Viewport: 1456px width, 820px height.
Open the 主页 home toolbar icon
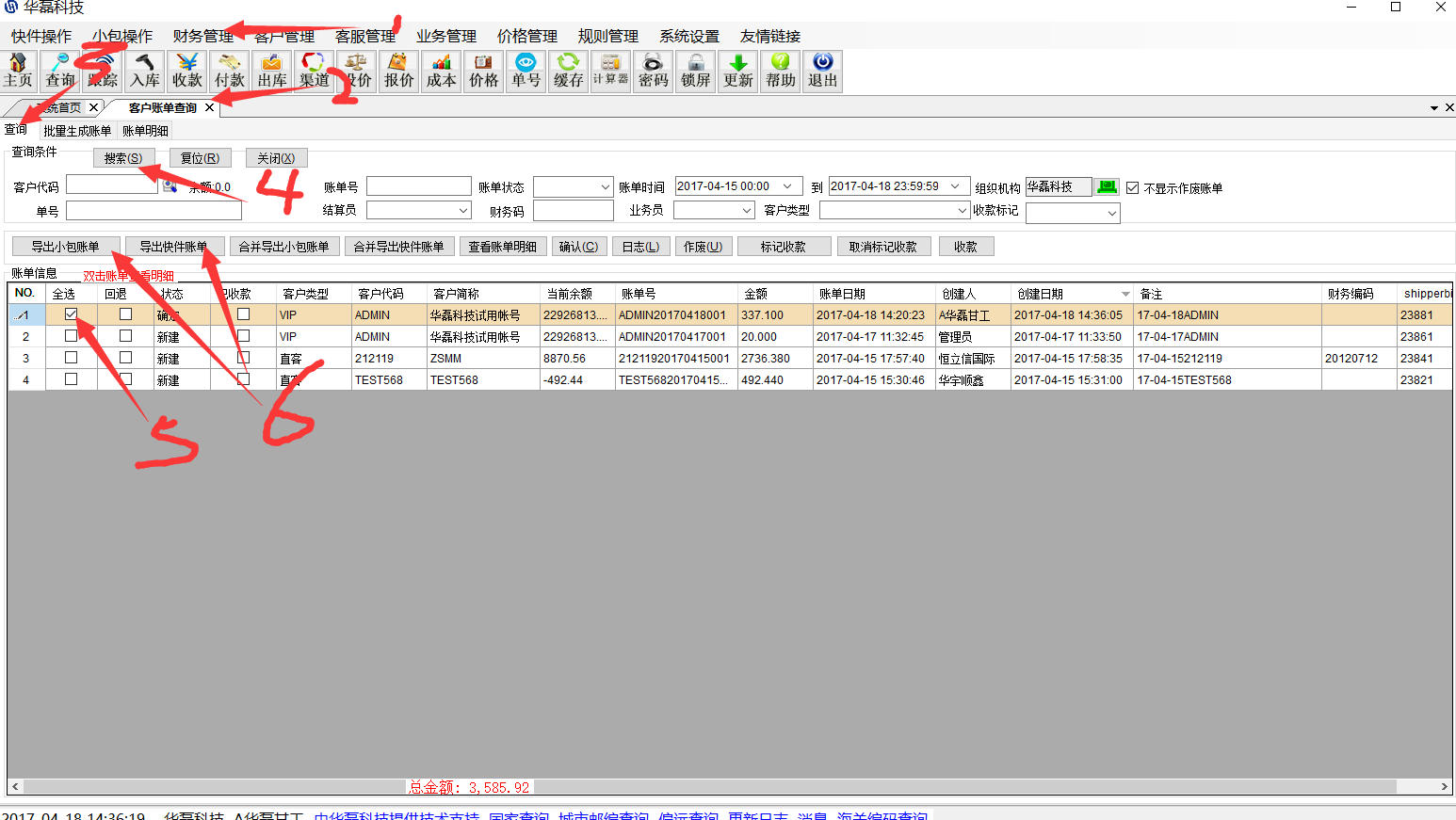coord(18,71)
